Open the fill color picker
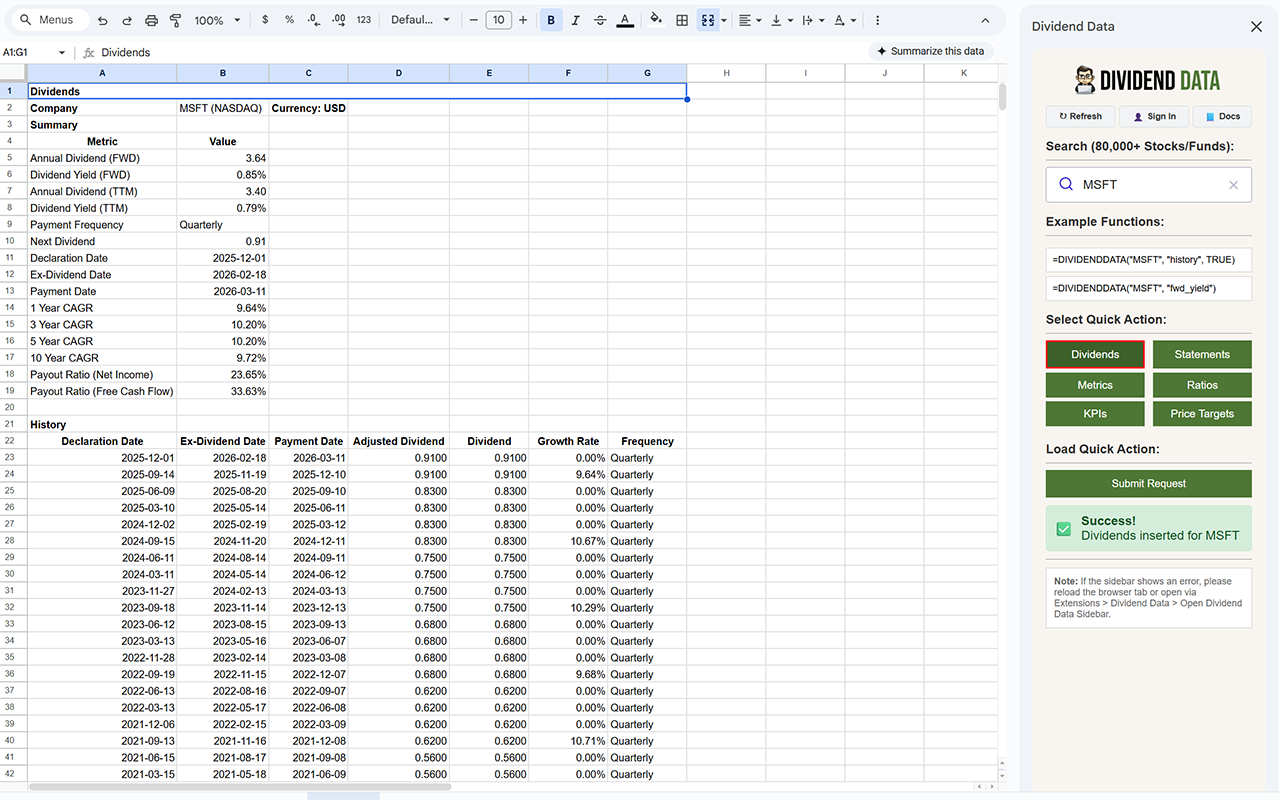 (x=656, y=19)
